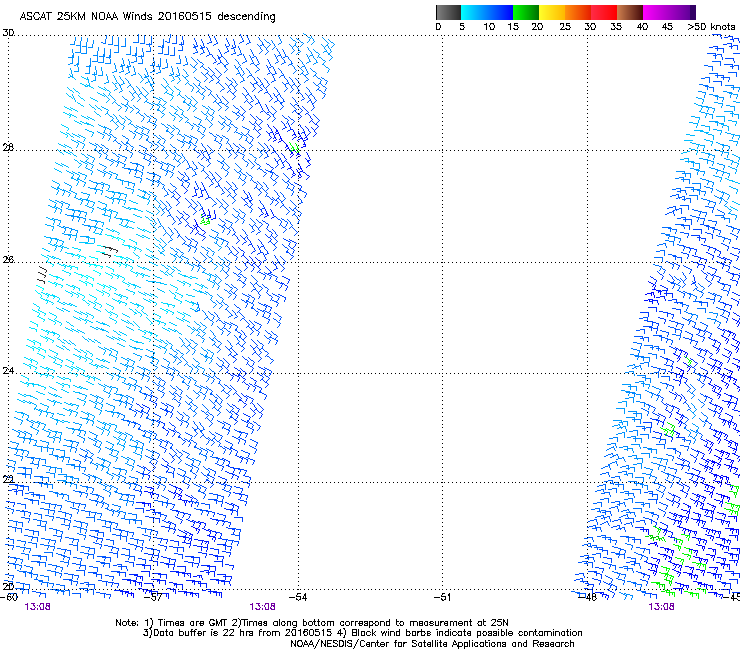740x650 pixels.
Task: Click the latitude label '30'
Action: [x=8, y=33]
